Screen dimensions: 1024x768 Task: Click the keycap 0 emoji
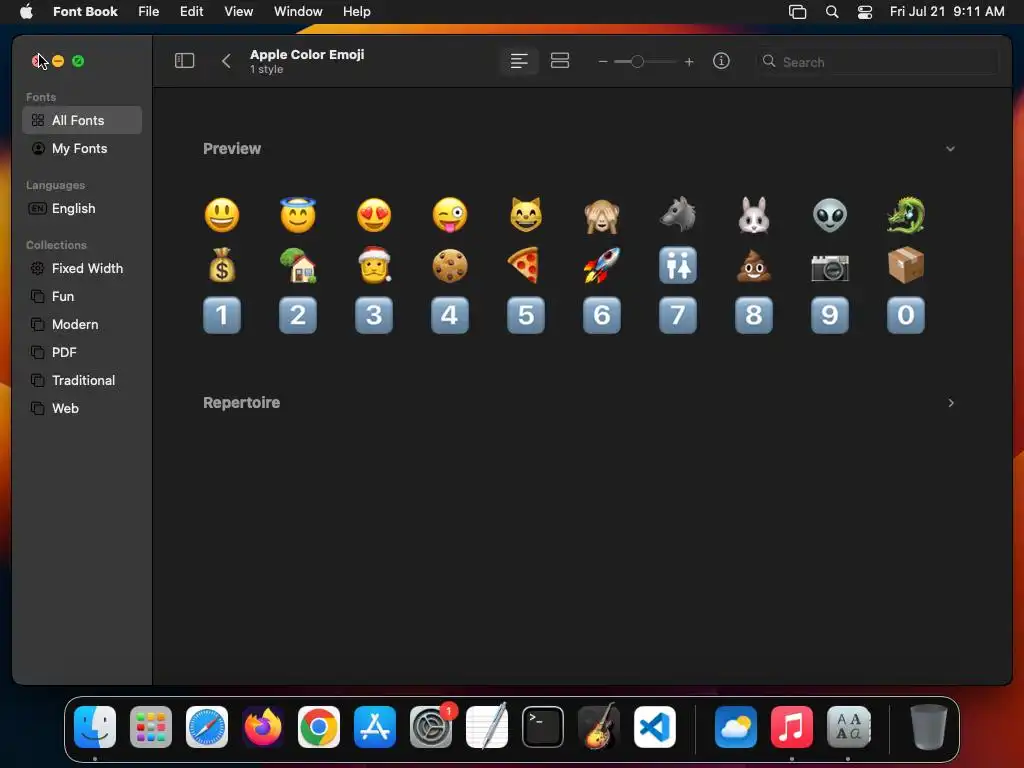pos(906,315)
